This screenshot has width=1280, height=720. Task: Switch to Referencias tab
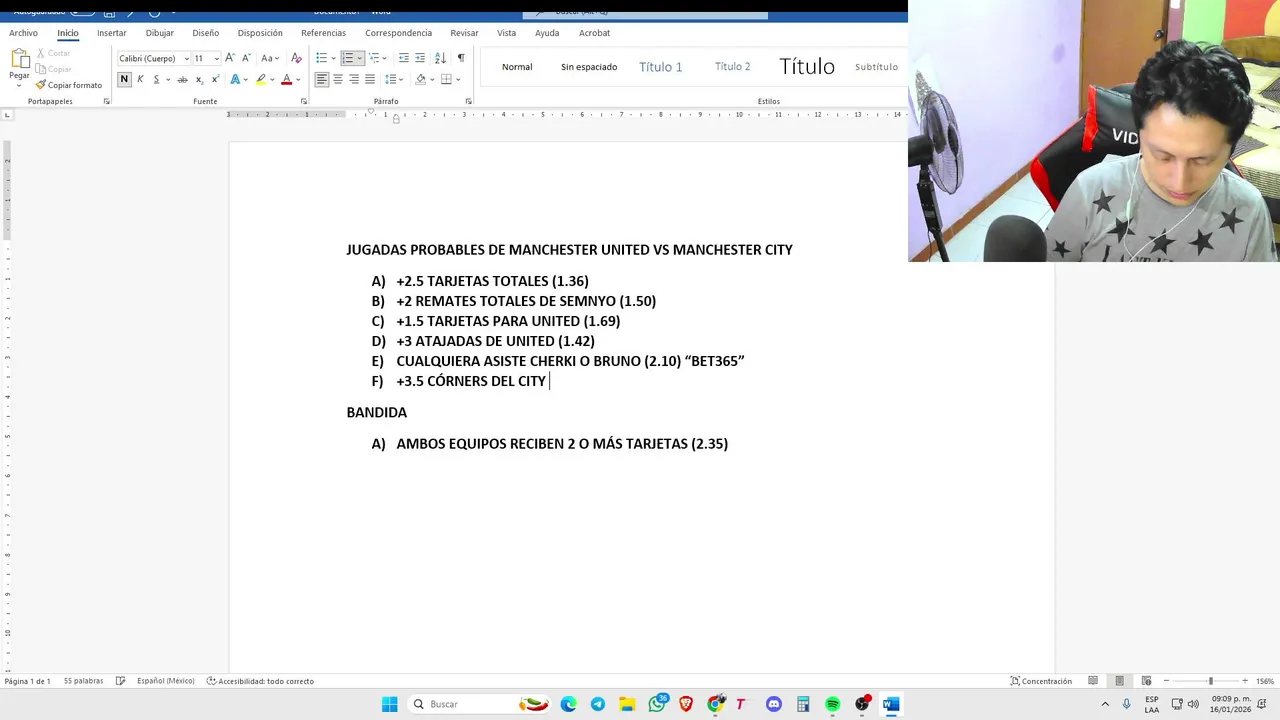(x=323, y=33)
